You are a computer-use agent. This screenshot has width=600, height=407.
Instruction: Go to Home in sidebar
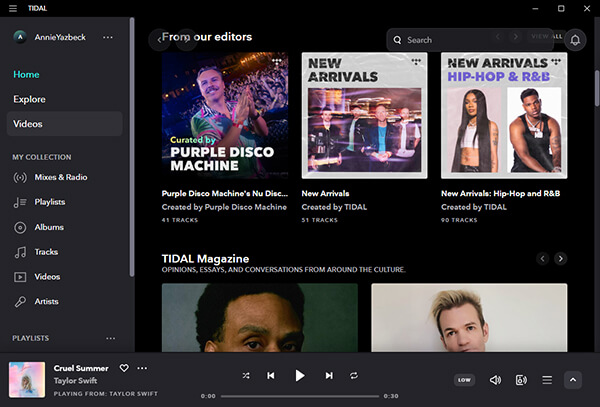[x=26, y=74]
